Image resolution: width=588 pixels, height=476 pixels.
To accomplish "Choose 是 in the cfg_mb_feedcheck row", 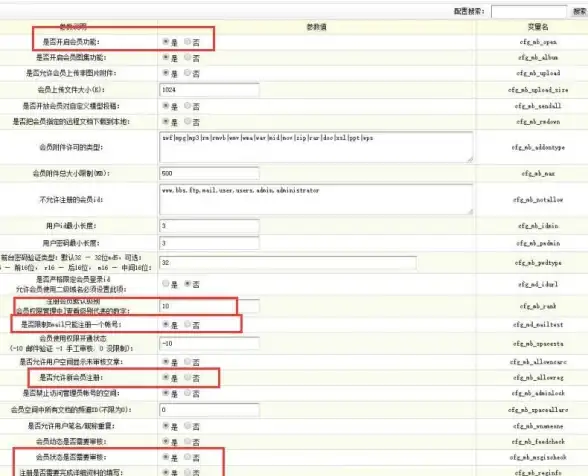I will click(166, 441).
